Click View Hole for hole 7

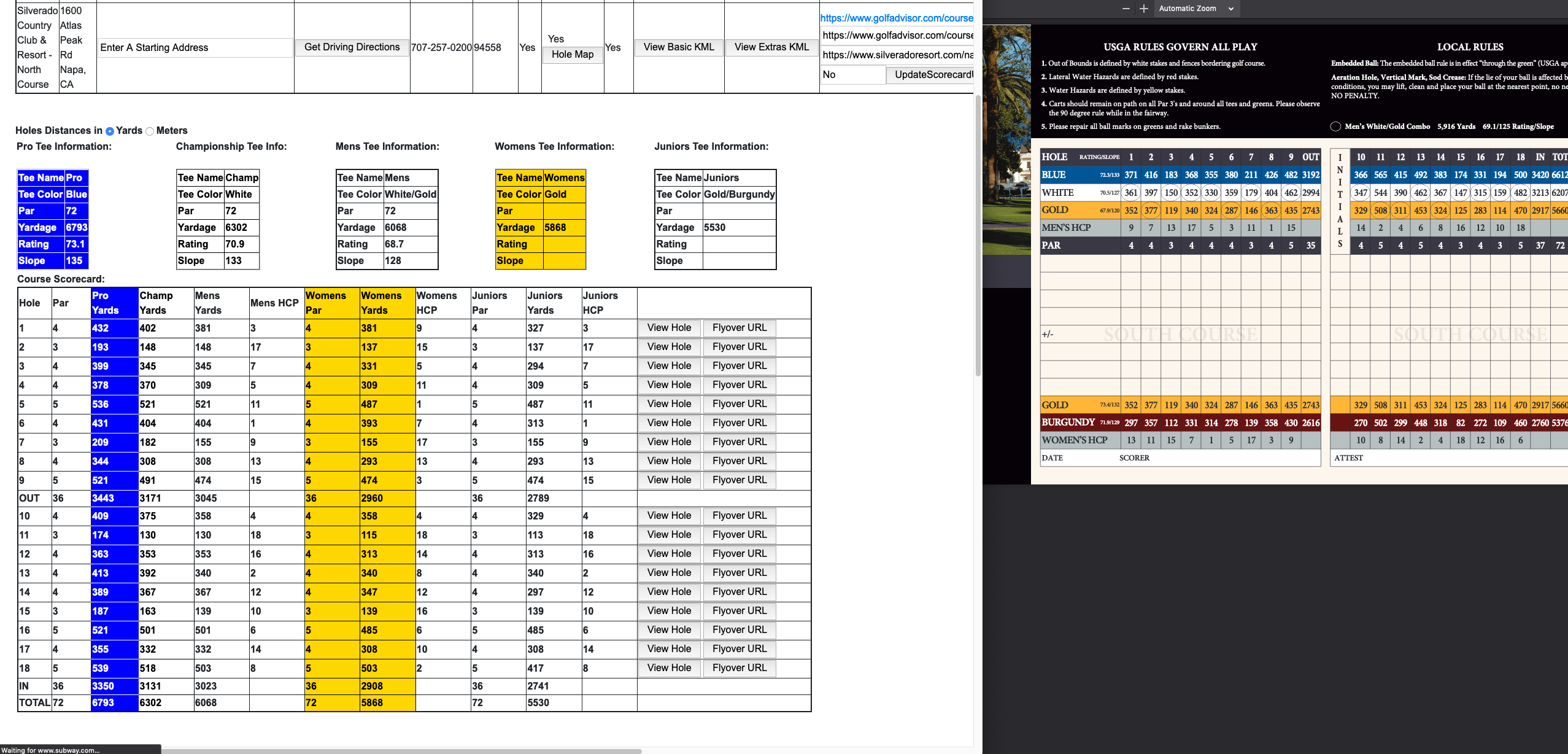669,442
